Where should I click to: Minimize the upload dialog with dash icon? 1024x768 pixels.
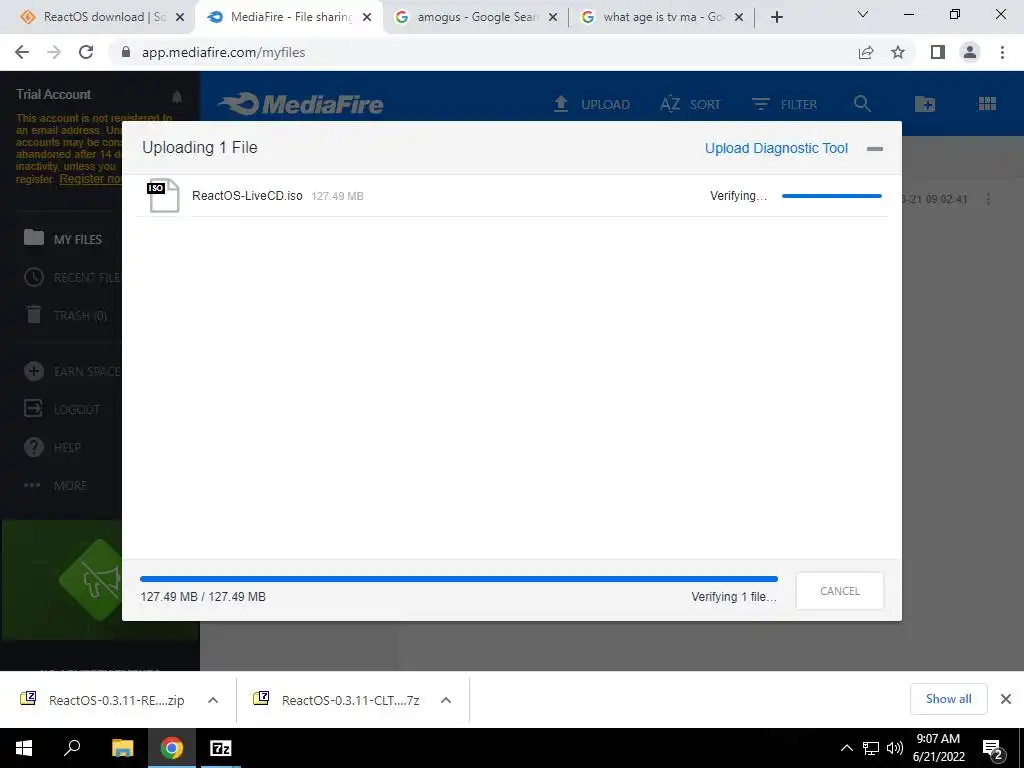(x=874, y=149)
